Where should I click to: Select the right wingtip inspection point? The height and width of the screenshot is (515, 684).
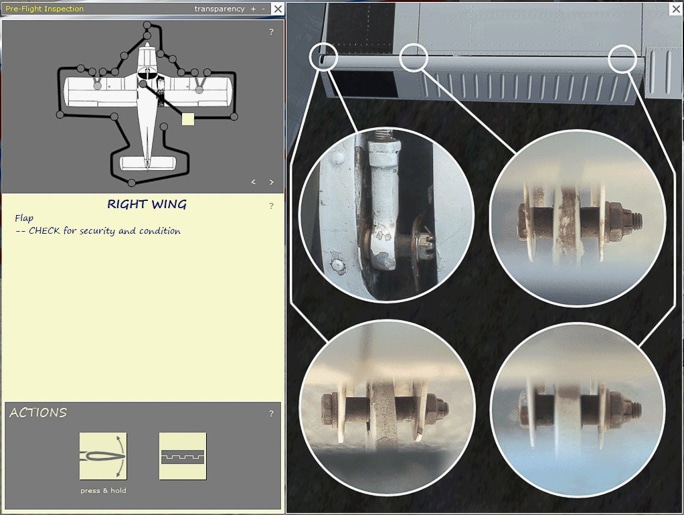point(236,115)
